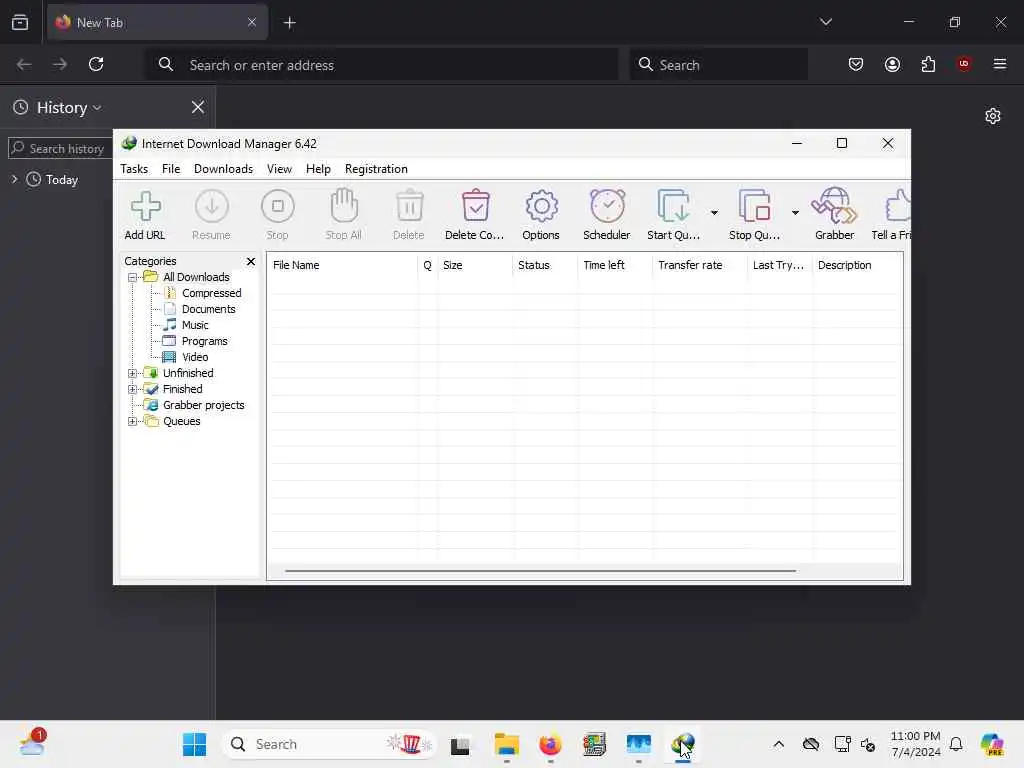Image resolution: width=1024 pixels, height=768 pixels.
Task: Select the Documents category
Action: pos(208,309)
